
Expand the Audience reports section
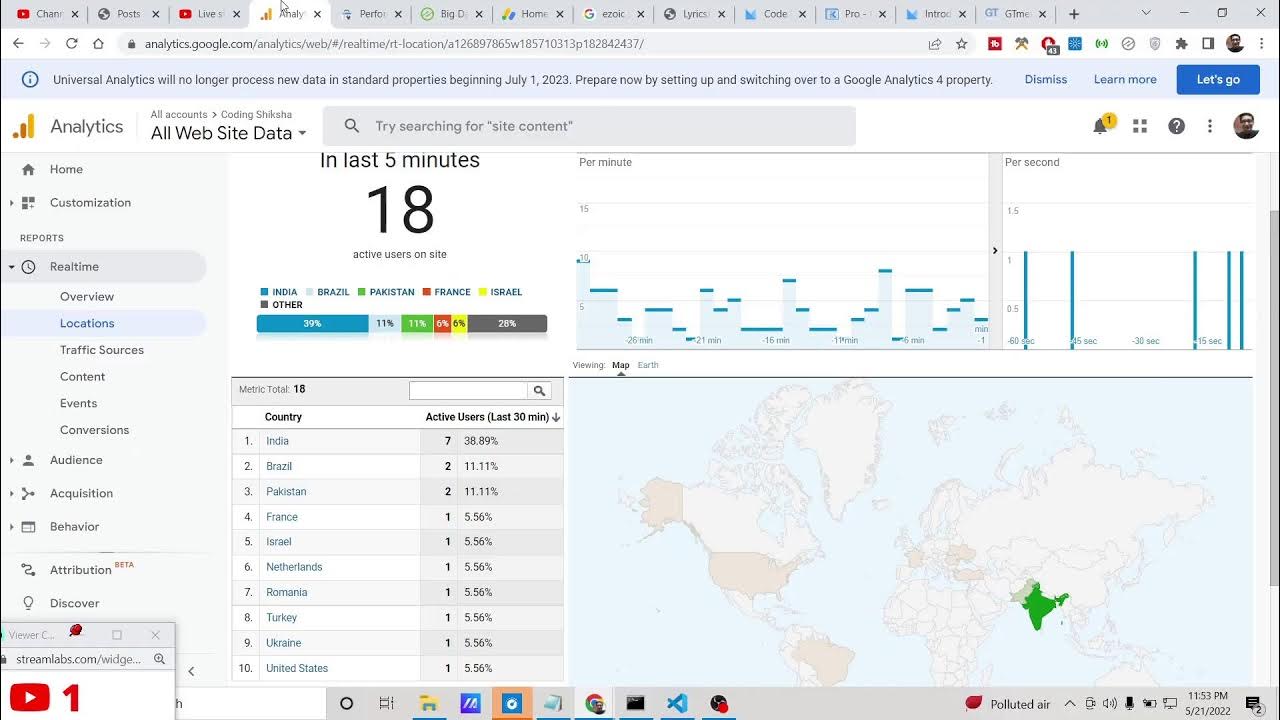coord(76,460)
